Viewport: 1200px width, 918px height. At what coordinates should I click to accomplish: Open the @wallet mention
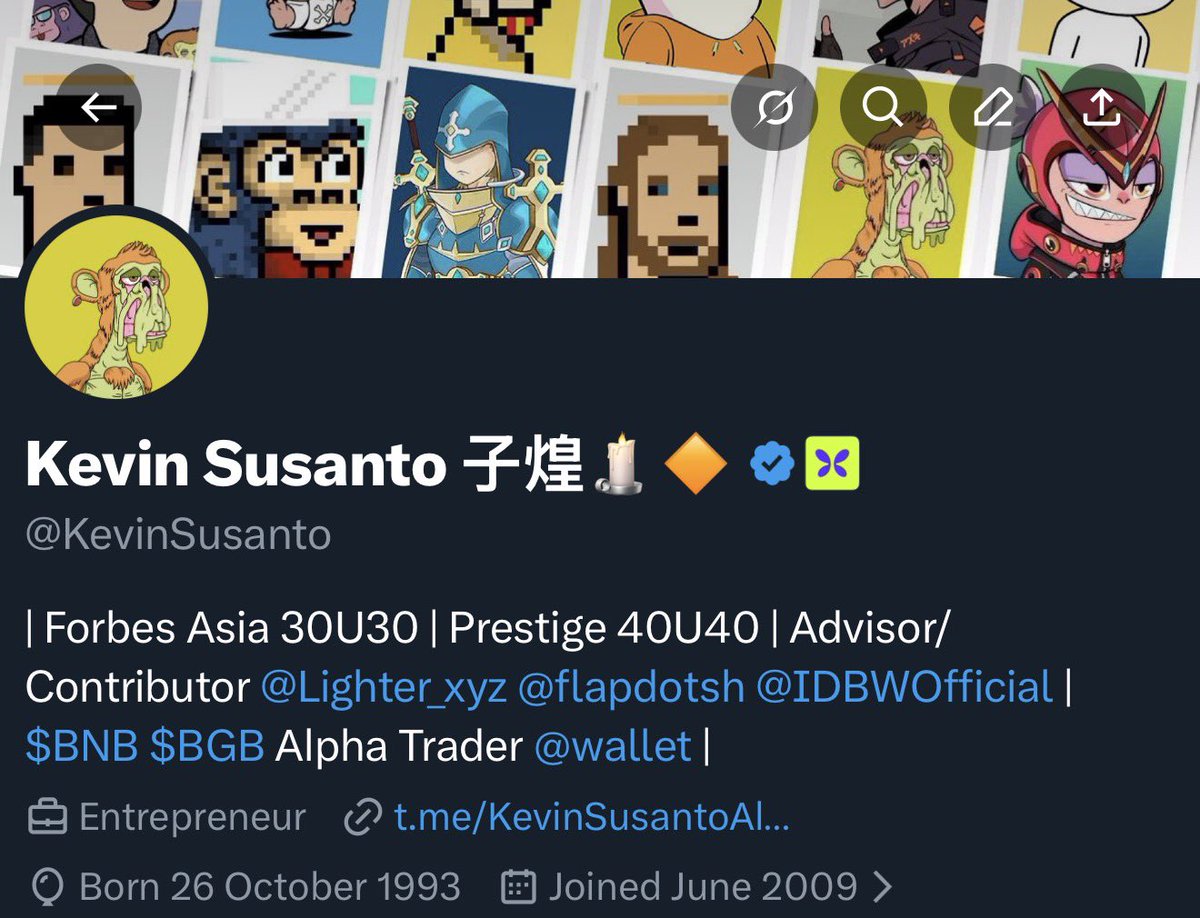(x=614, y=746)
